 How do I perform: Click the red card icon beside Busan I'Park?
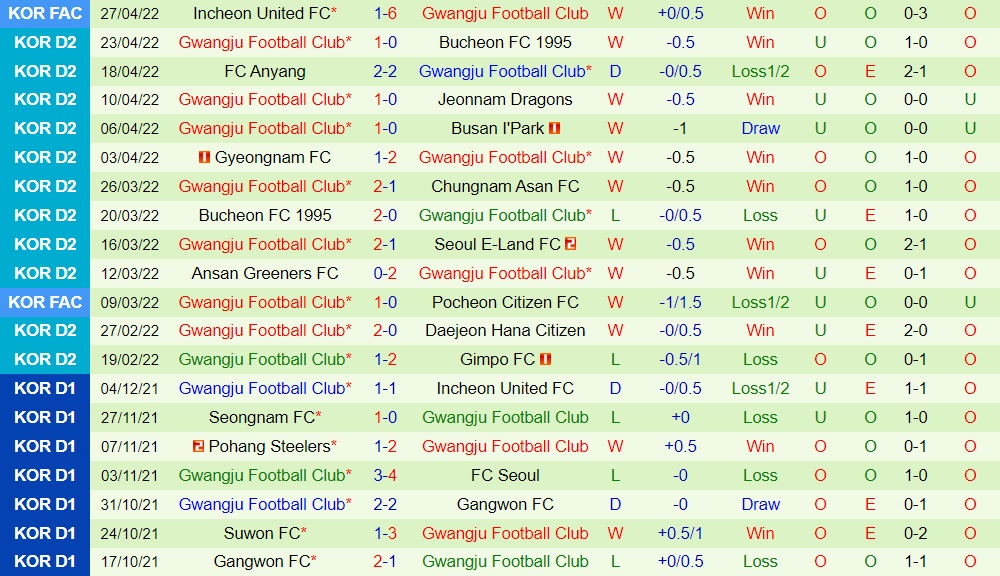(554, 129)
